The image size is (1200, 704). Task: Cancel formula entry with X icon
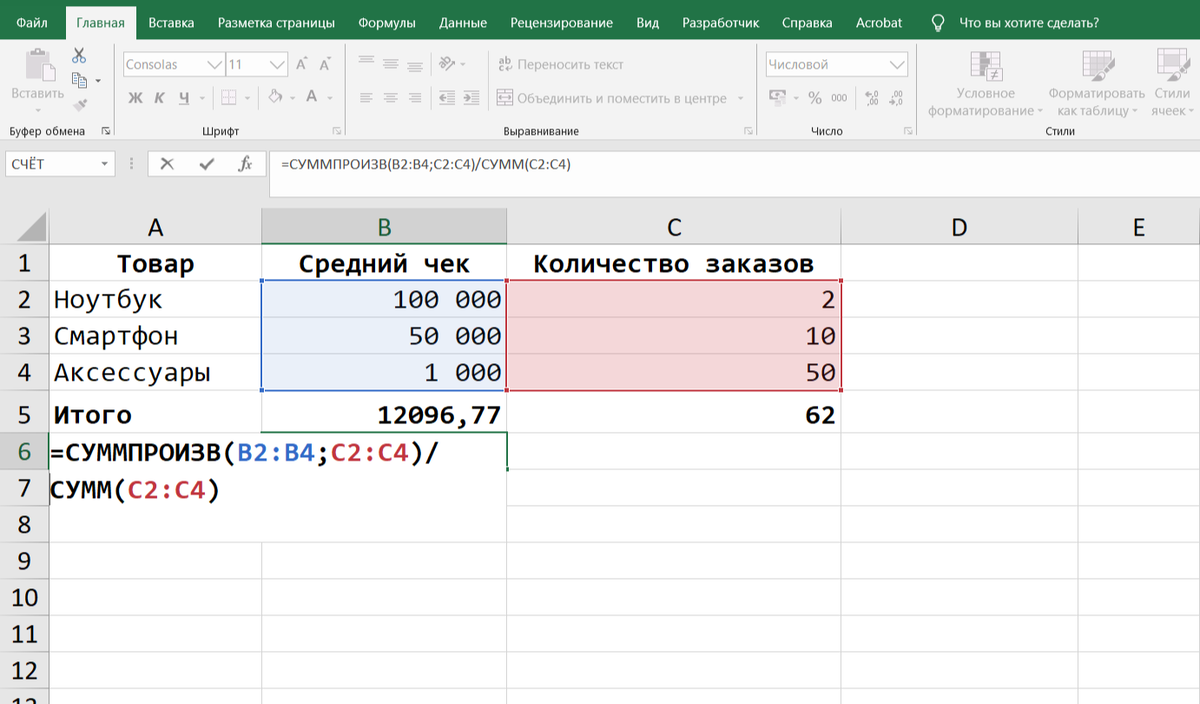point(167,164)
